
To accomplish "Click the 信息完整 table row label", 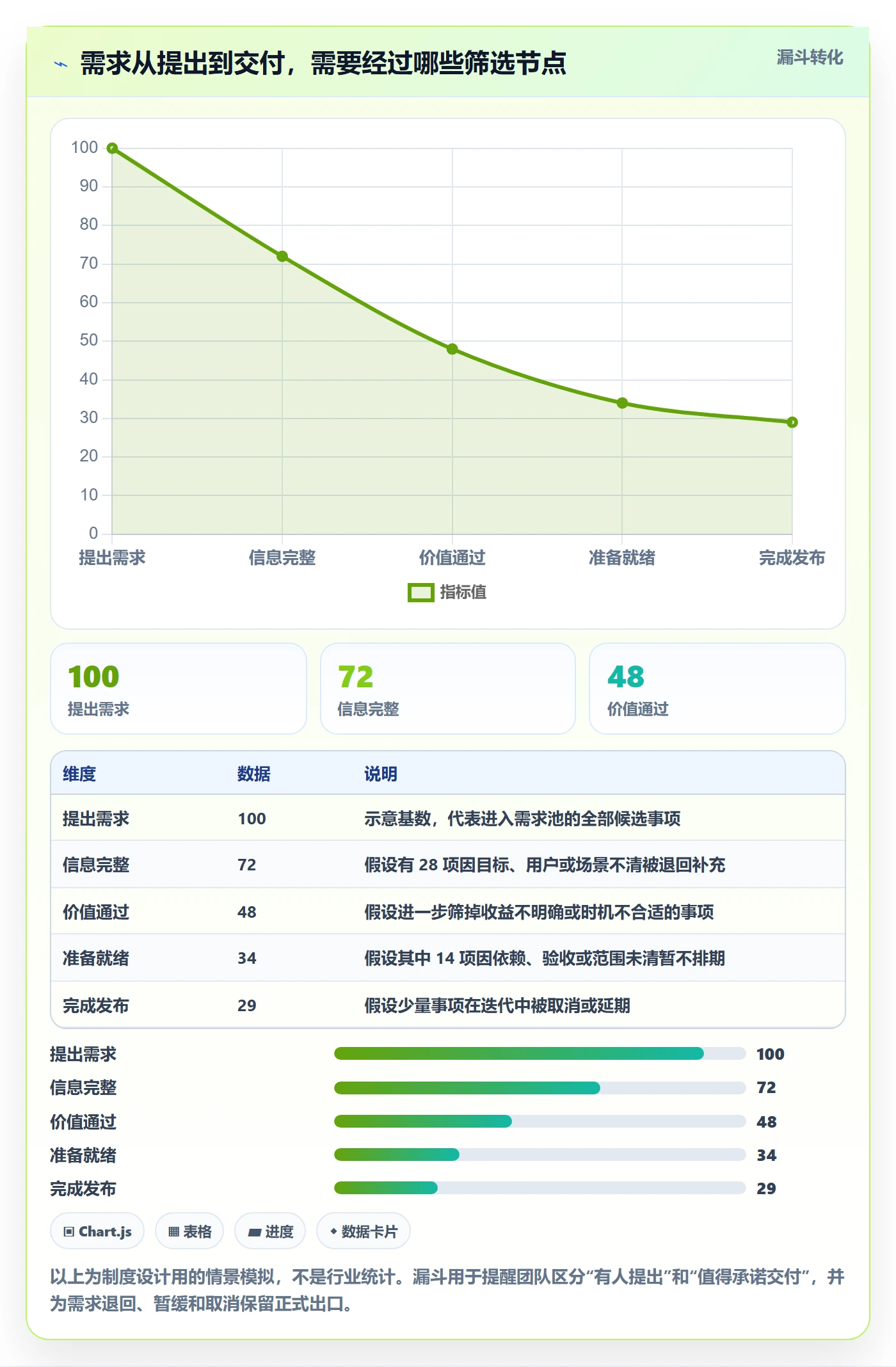I will (x=96, y=865).
